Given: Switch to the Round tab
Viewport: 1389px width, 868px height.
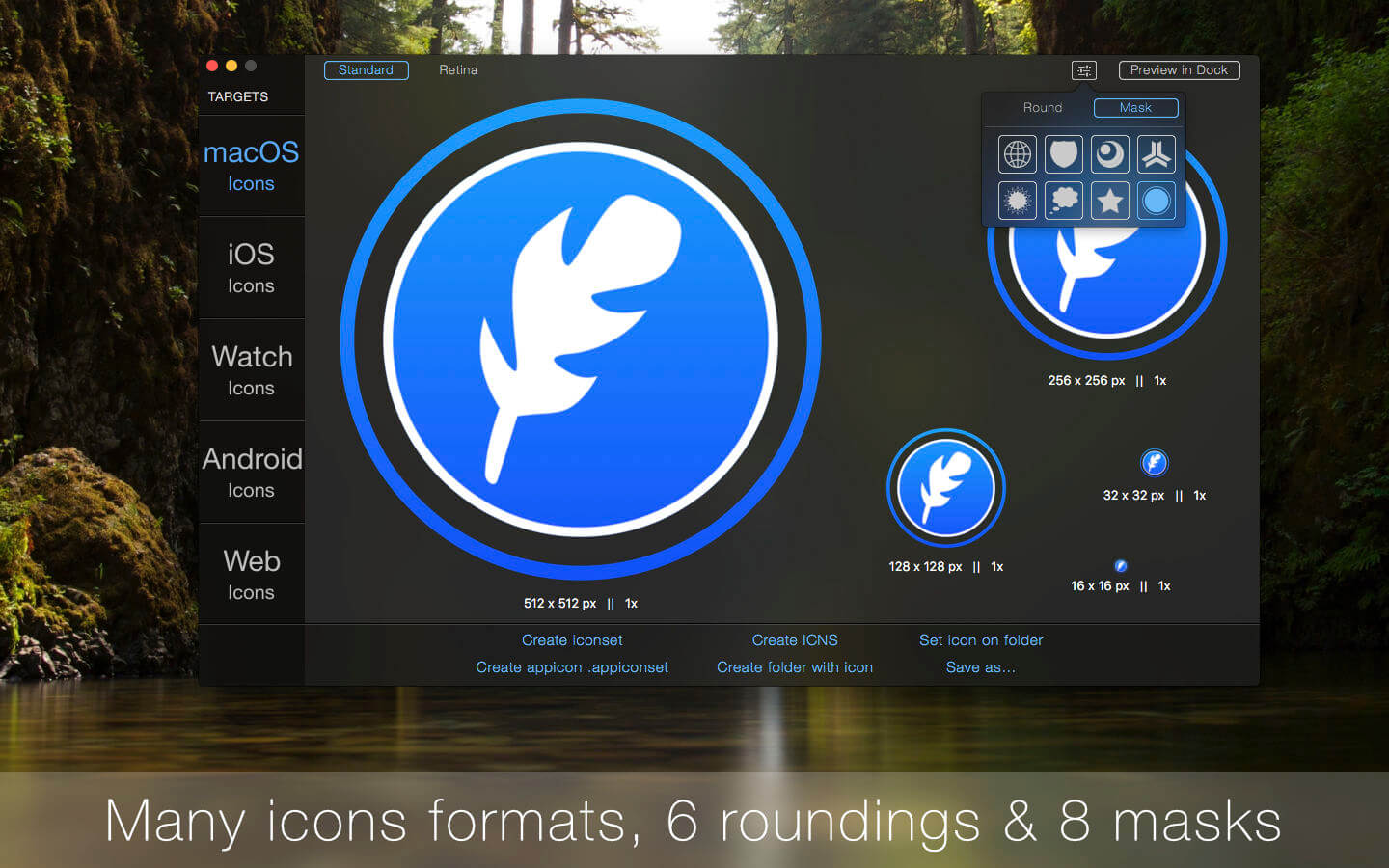Looking at the screenshot, I should tap(1043, 108).
